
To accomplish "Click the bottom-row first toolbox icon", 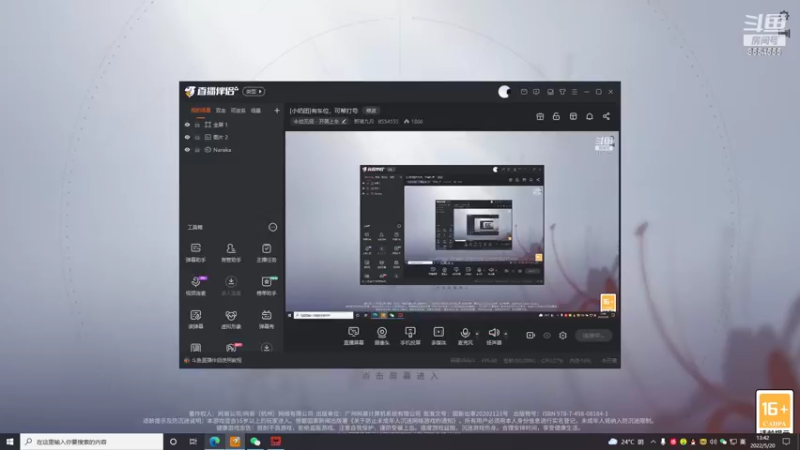I will tap(195, 348).
